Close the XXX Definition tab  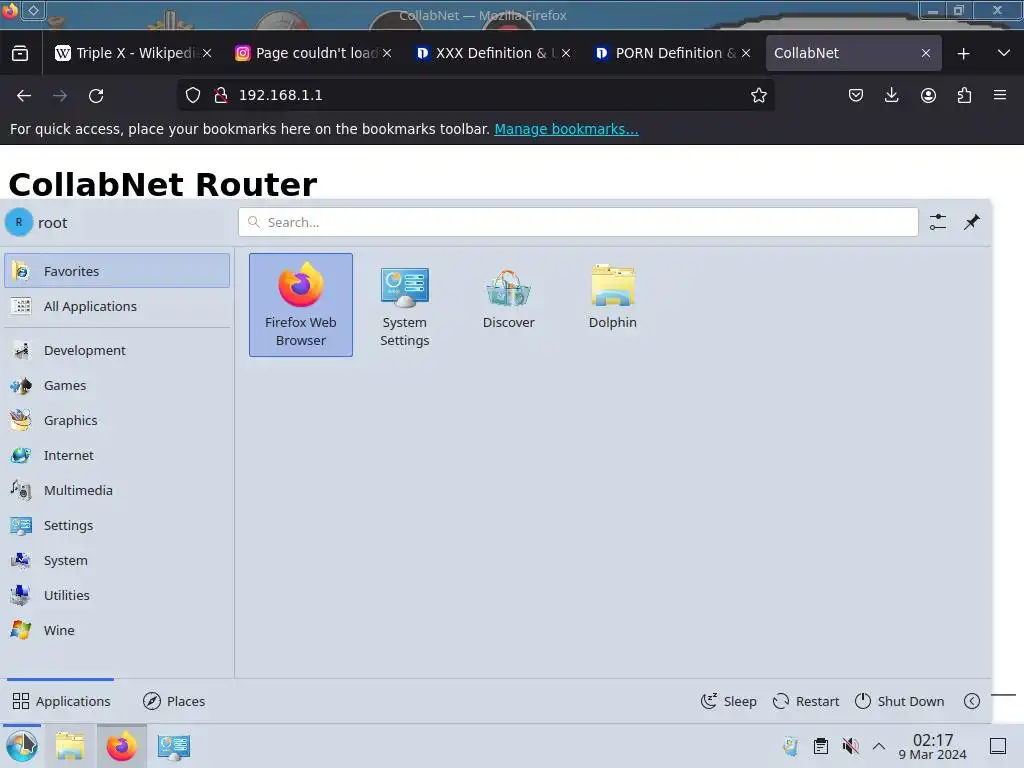(x=566, y=53)
